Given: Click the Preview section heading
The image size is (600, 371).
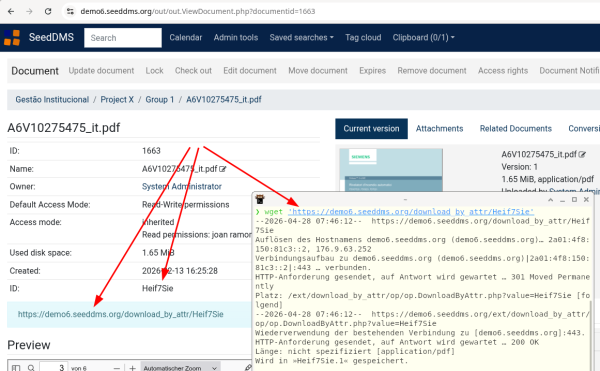Looking at the screenshot, I should pos(29,345).
